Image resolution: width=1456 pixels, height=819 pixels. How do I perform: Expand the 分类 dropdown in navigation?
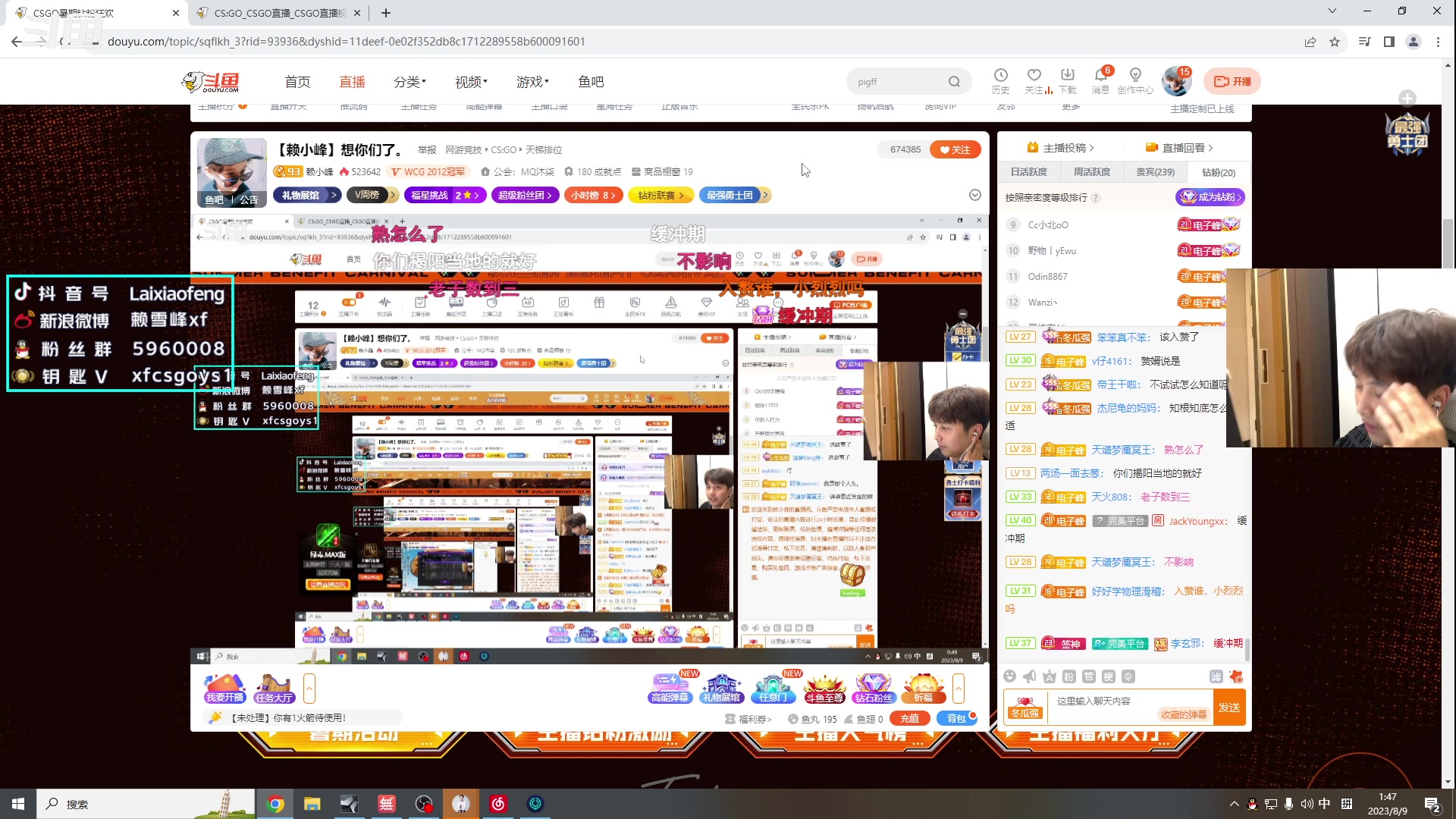point(410,82)
